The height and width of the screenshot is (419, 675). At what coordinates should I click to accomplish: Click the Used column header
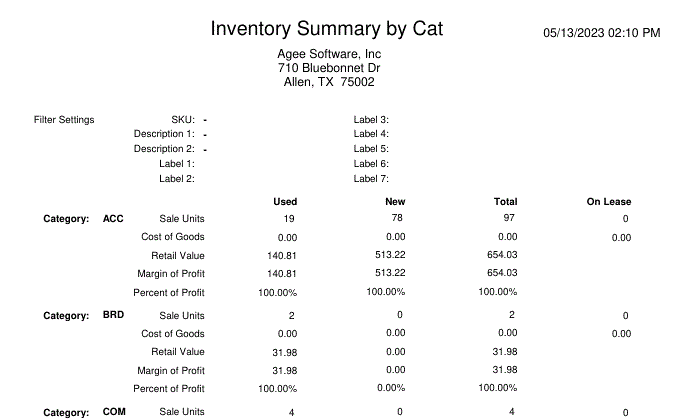pyautogui.click(x=285, y=202)
